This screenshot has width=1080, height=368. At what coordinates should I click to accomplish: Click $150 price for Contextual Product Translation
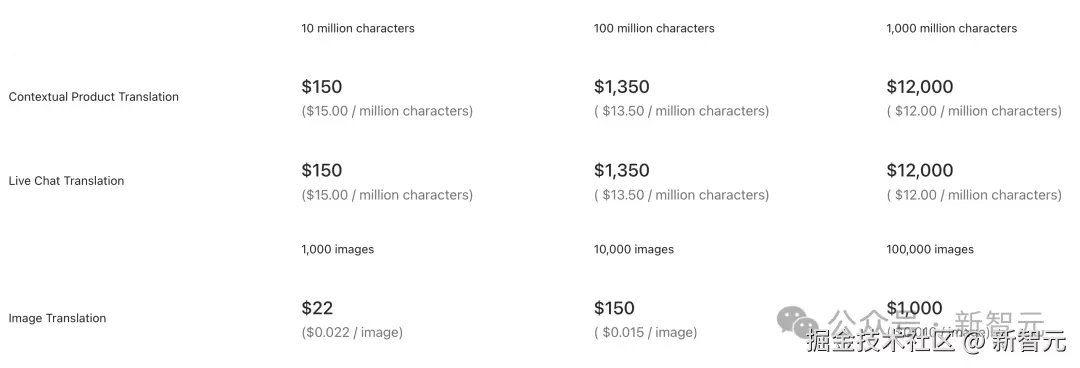pos(322,87)
